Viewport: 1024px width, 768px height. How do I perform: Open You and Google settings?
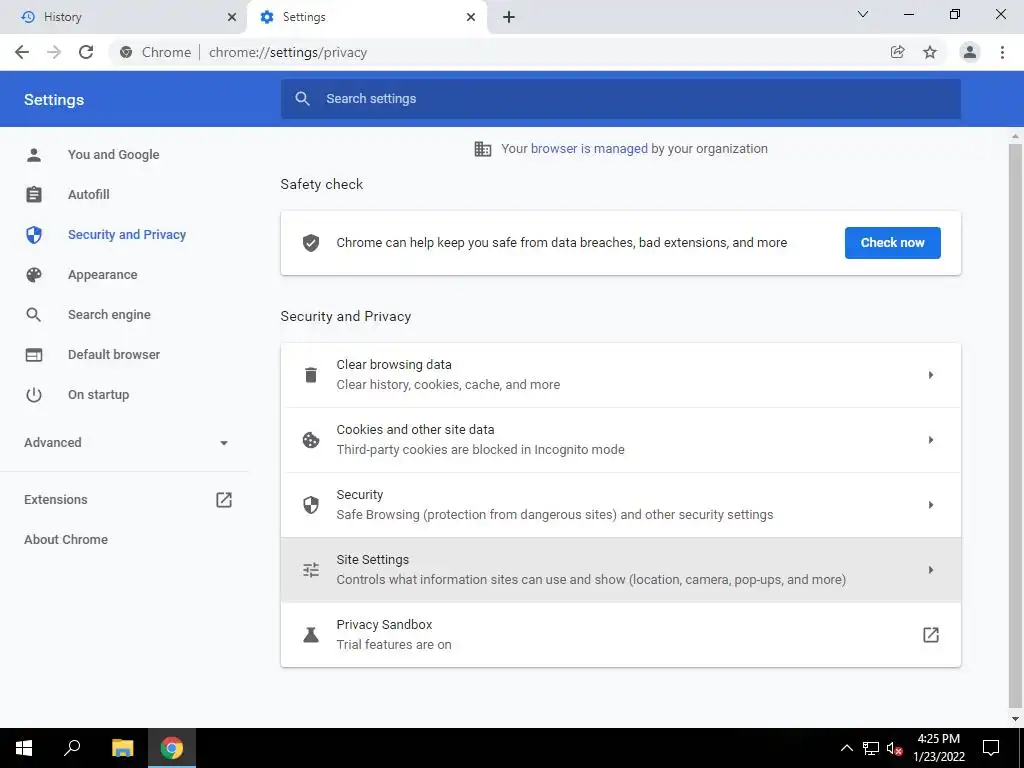[x=114, y=155]
